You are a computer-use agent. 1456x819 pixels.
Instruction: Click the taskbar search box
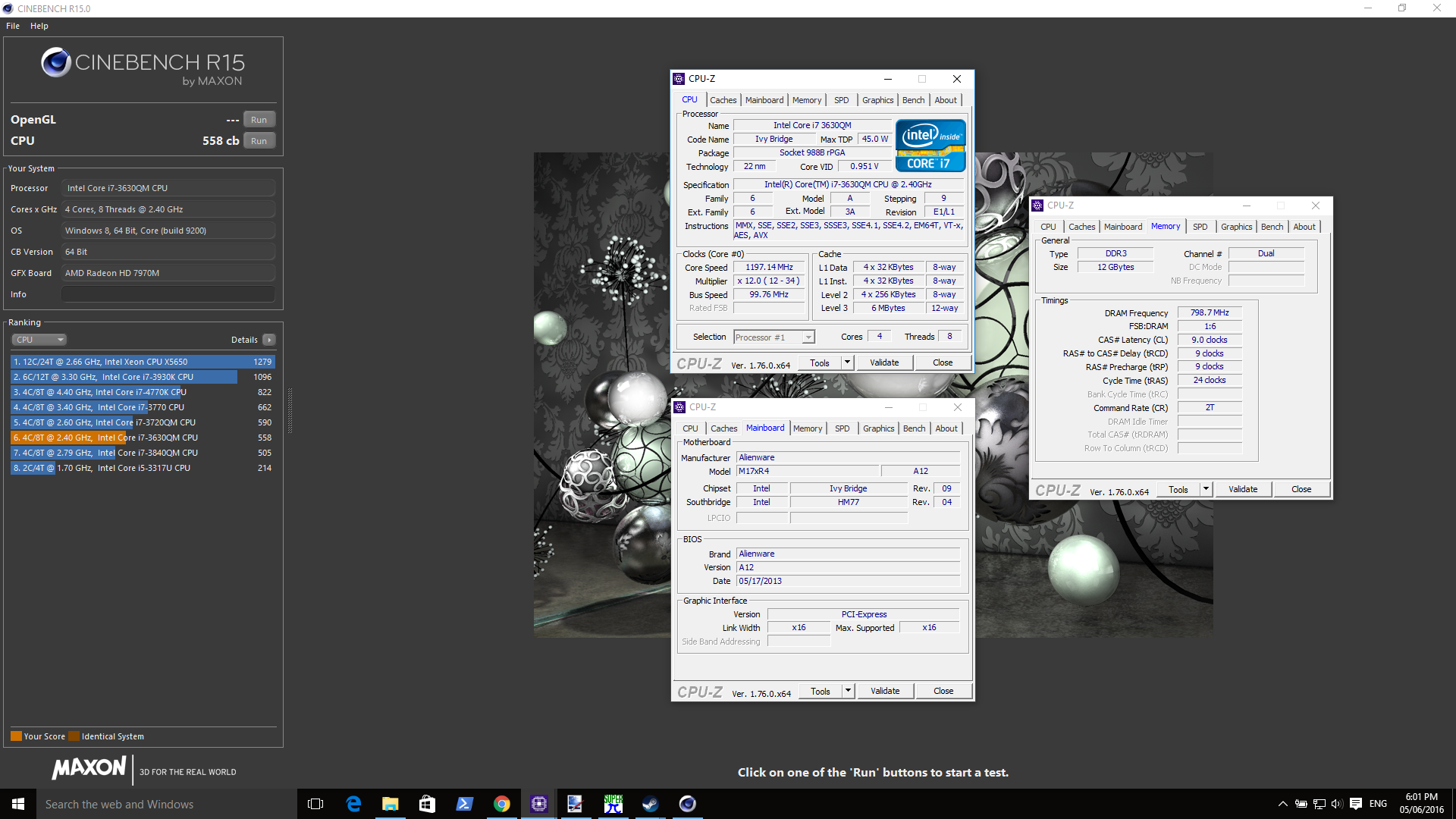point(167,804)
